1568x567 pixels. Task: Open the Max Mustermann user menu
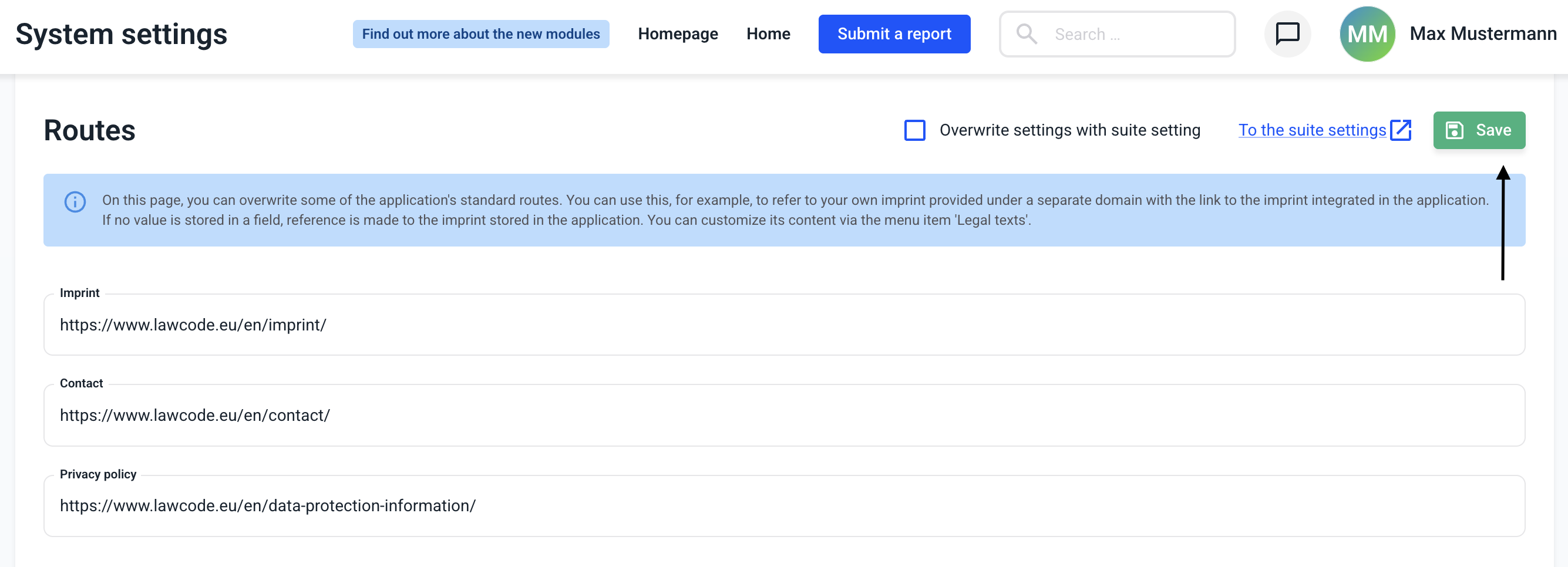click(x=1482, y=34)
